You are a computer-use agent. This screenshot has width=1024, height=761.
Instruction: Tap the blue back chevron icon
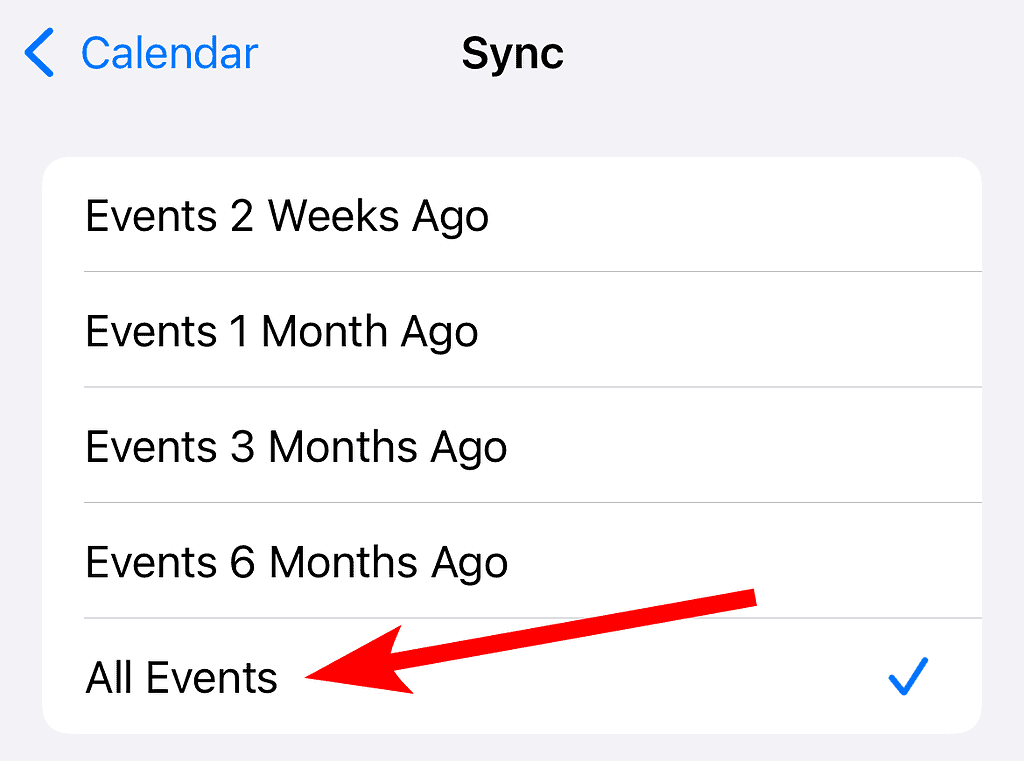tap(39, 52)
